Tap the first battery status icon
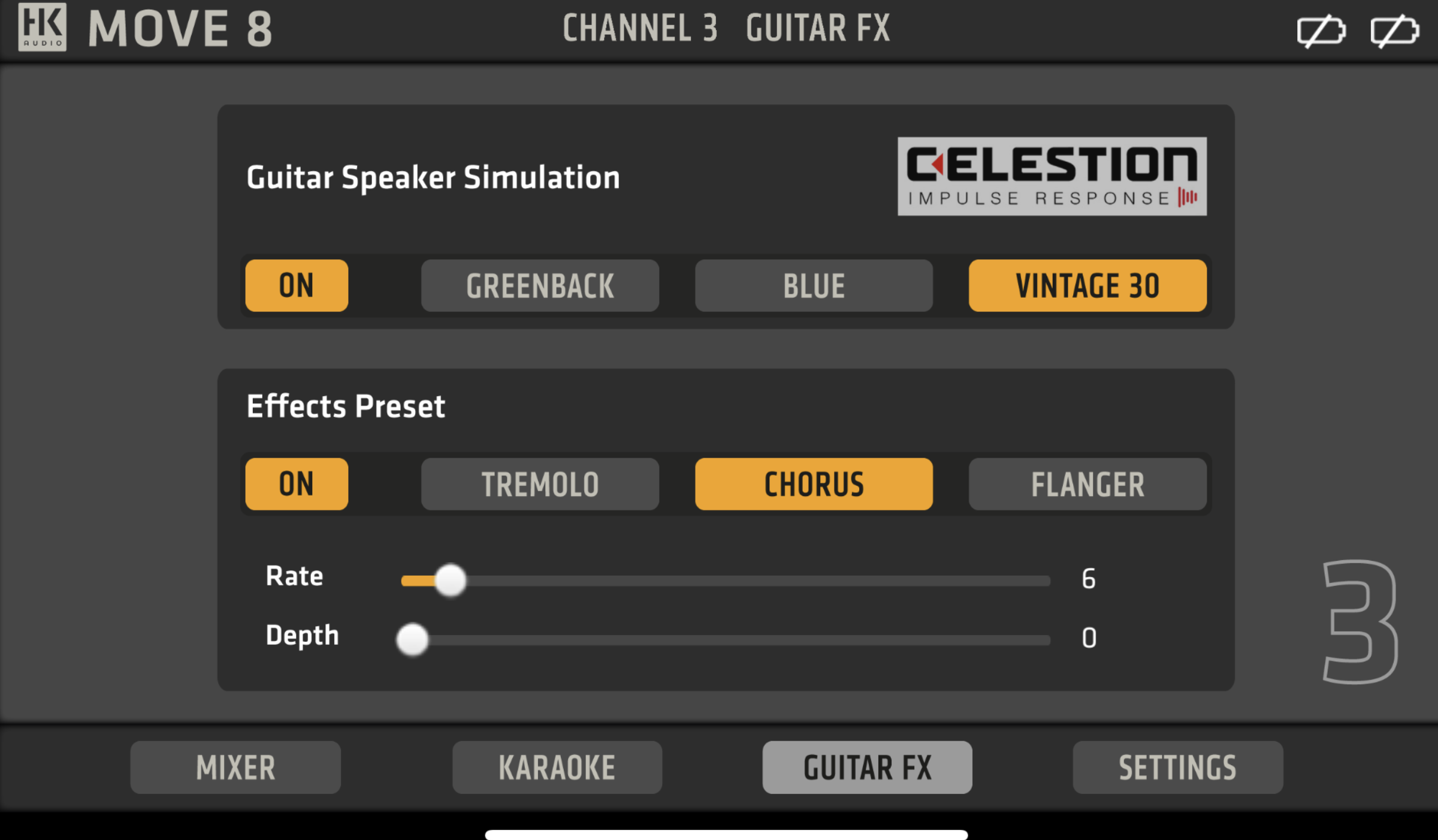Image resolution: width=1438 pixels, height=840 pixels. point(1321,31)
